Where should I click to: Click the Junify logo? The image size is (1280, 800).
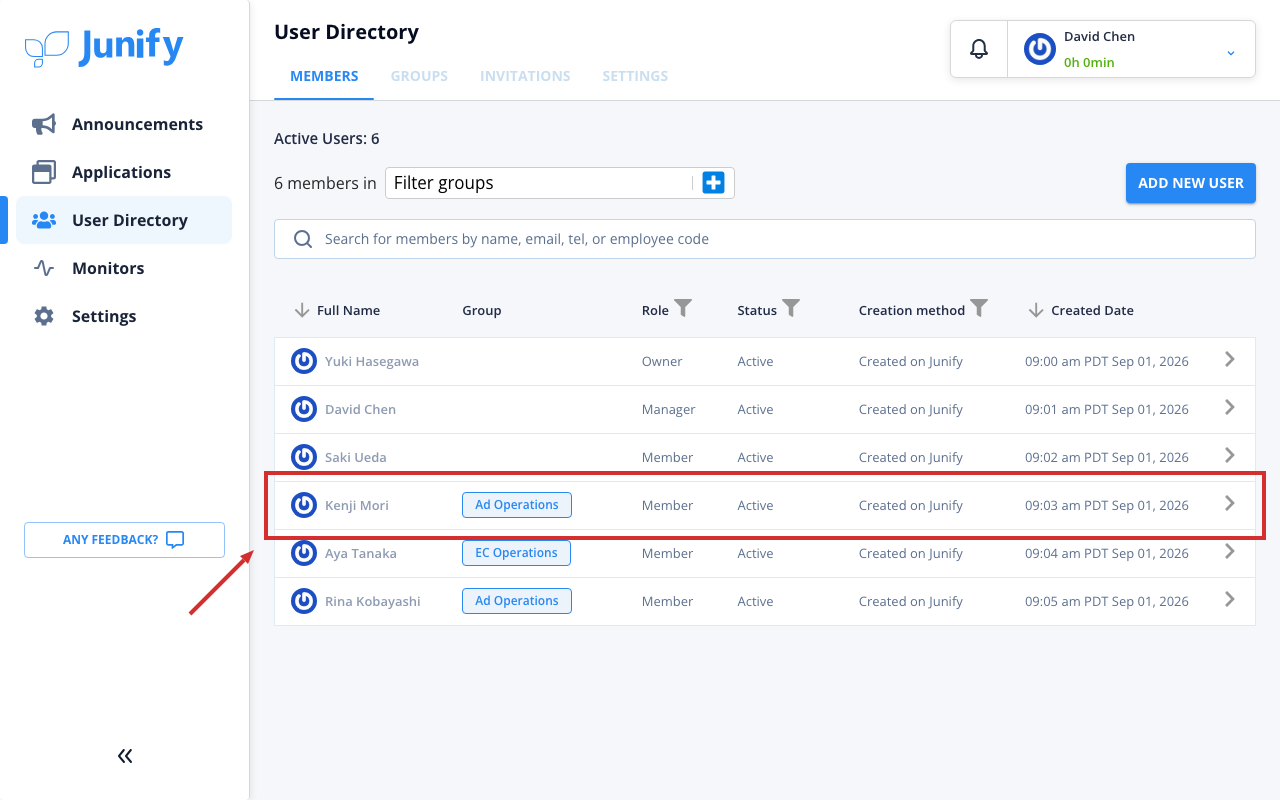click(104, 47)
